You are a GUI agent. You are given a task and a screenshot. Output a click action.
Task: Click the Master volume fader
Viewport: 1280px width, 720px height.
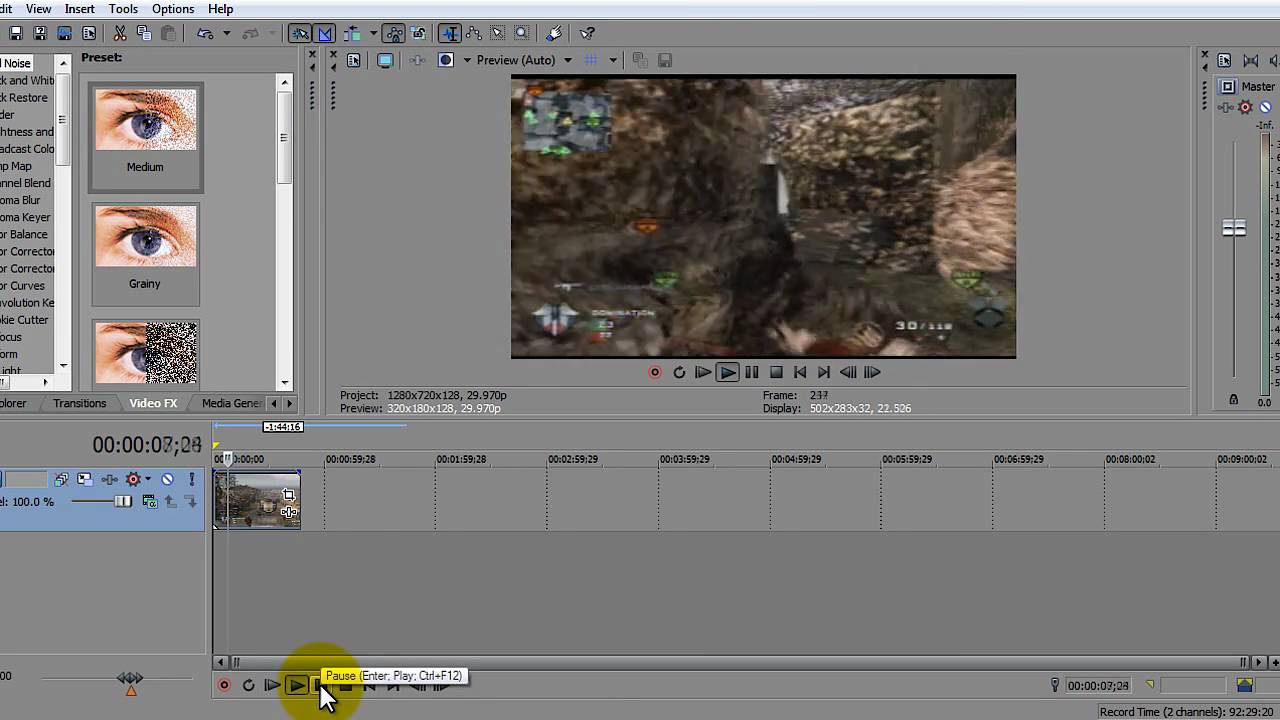(1234, 228)
